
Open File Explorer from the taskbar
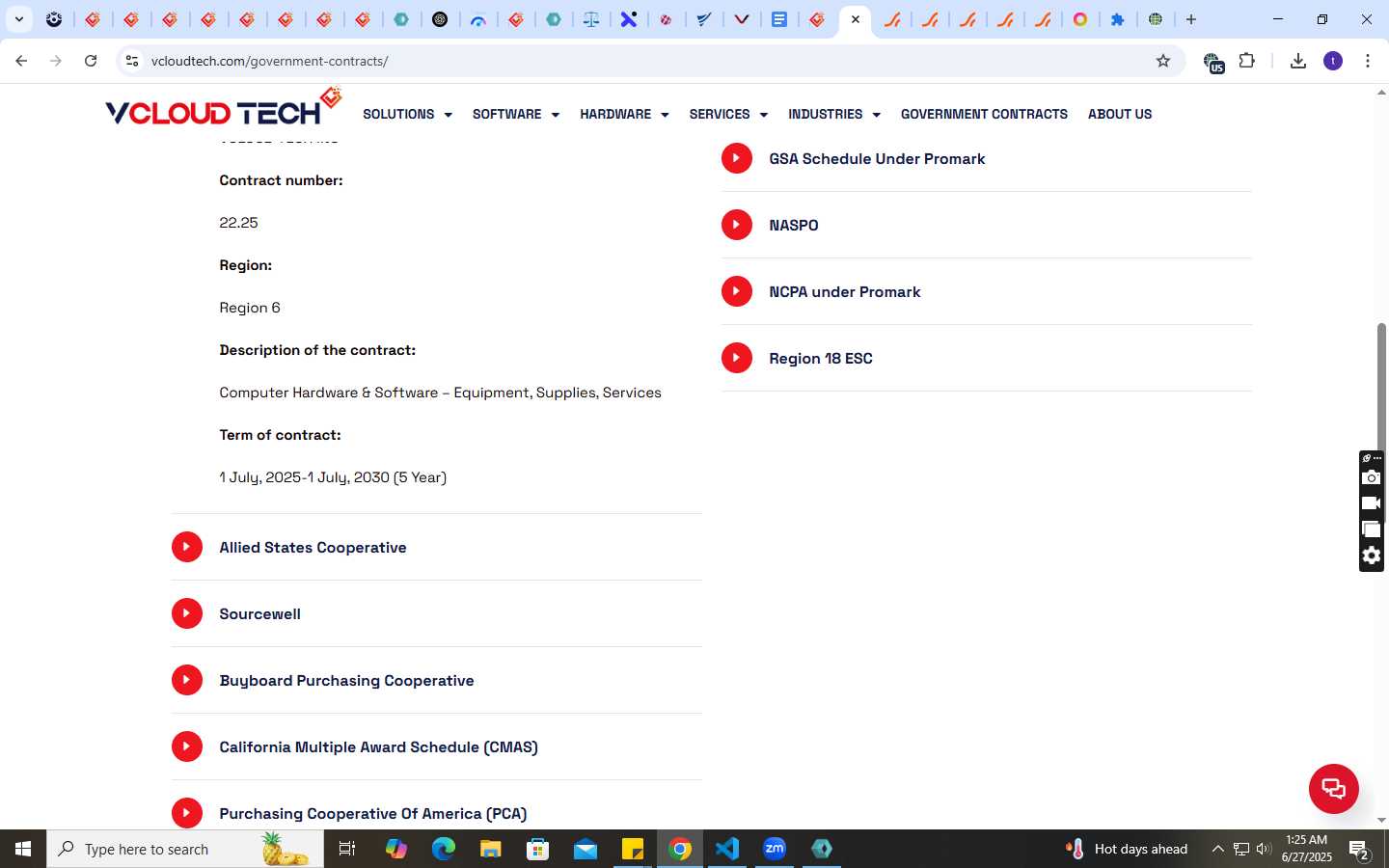[x=490, y=849]
